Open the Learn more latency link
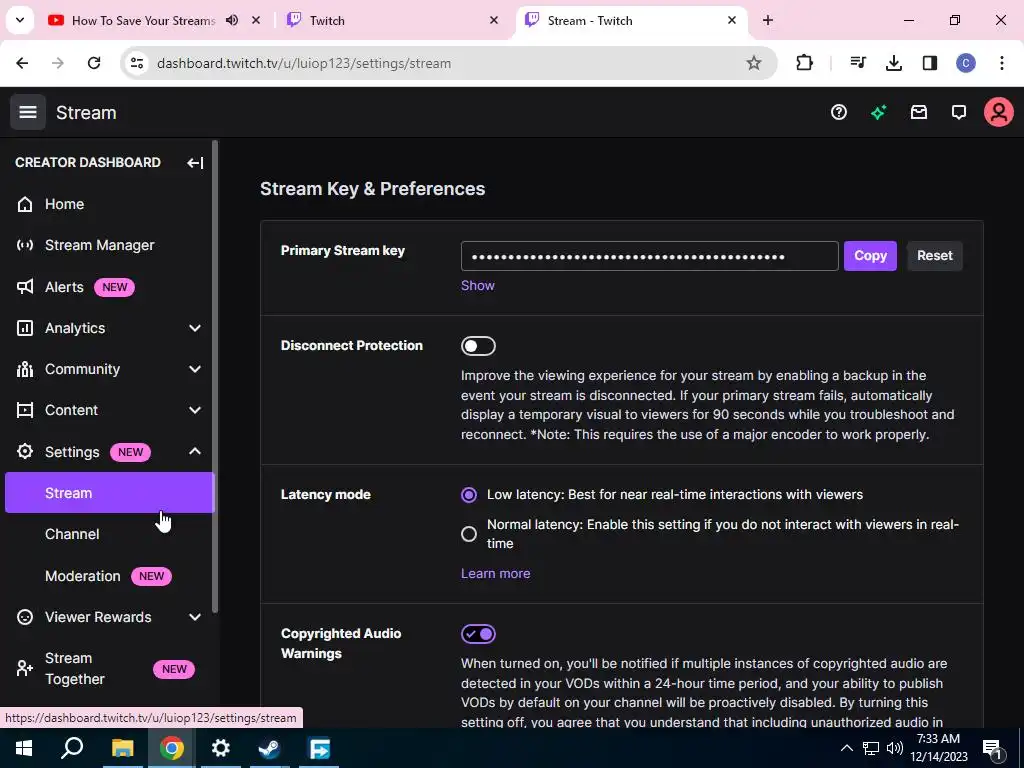1024x768 pixels. click(x=496, y=573)
